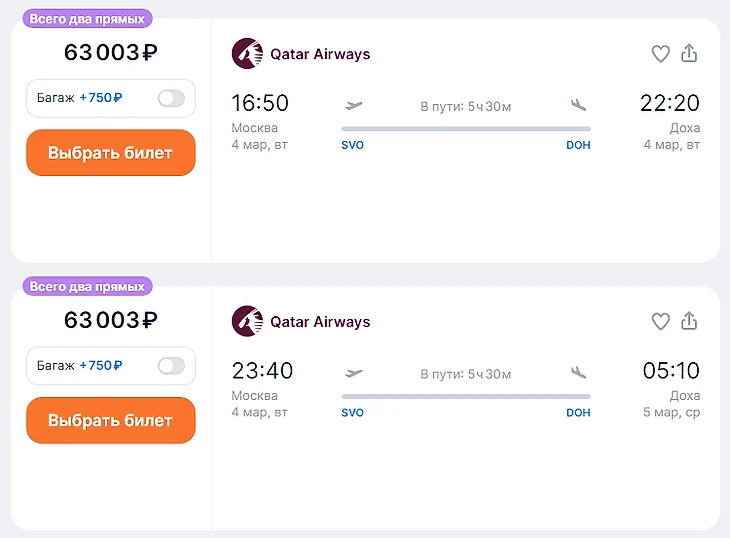
Task: Share the 16:50 Qatar Airways flight
Action: 689,54
